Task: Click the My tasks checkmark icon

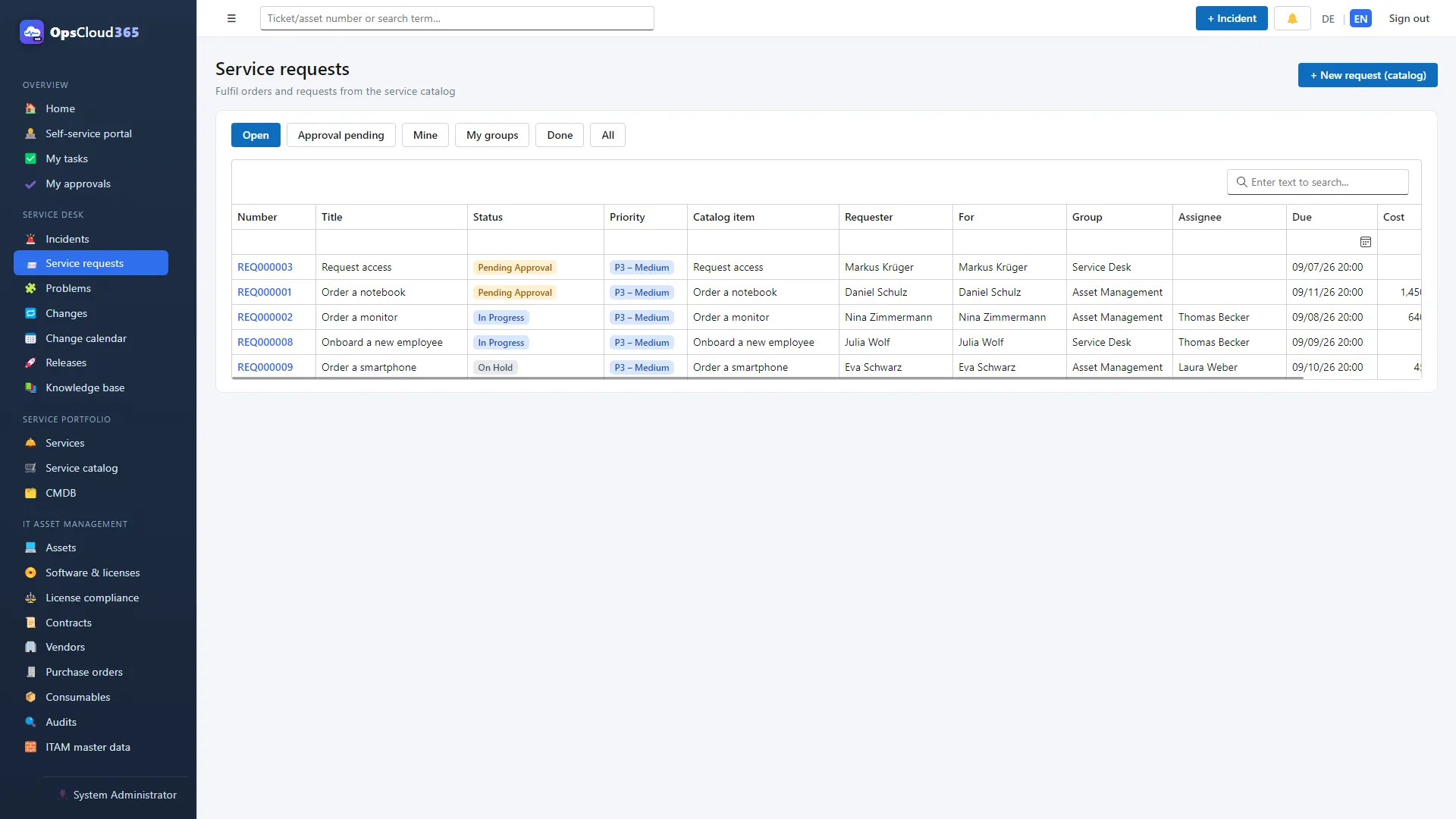Action: (30, 158)
